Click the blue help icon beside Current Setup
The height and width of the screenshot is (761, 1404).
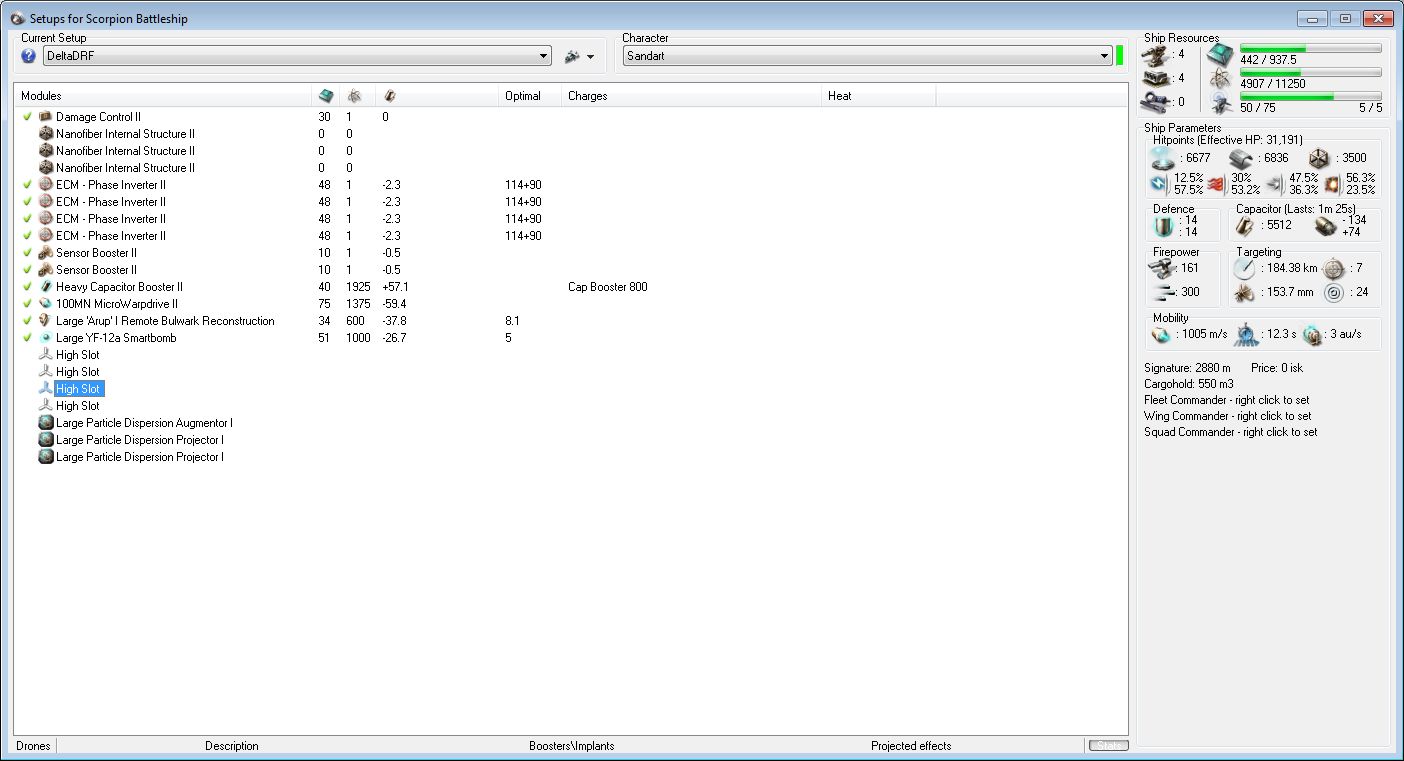[x=28, y=56]
